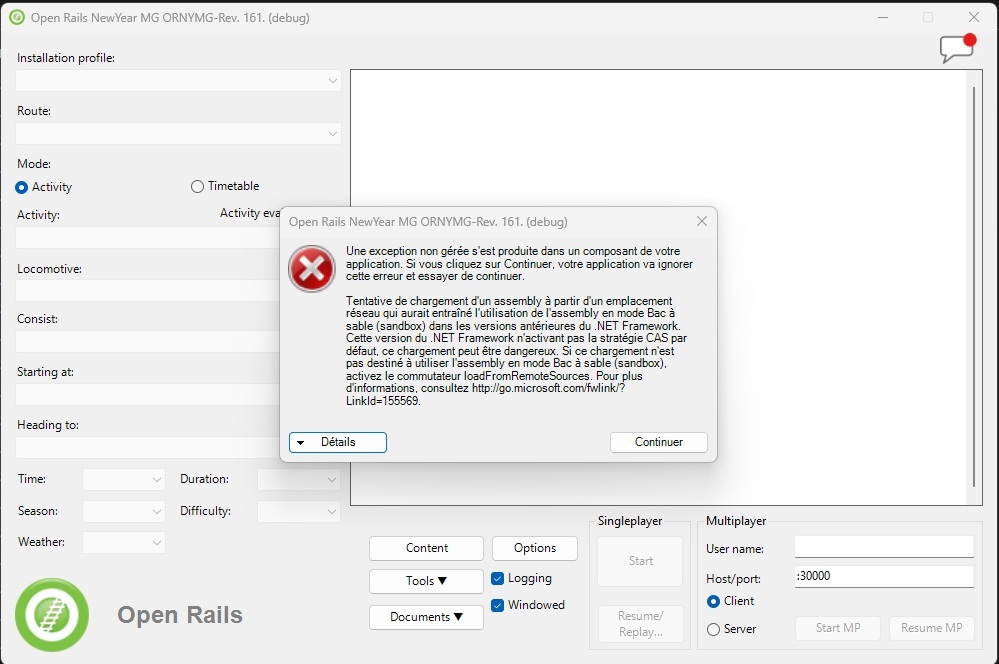Click the Locomotive combo box field
The width and height of the screenshot is (999, 664).
[148, 291]
